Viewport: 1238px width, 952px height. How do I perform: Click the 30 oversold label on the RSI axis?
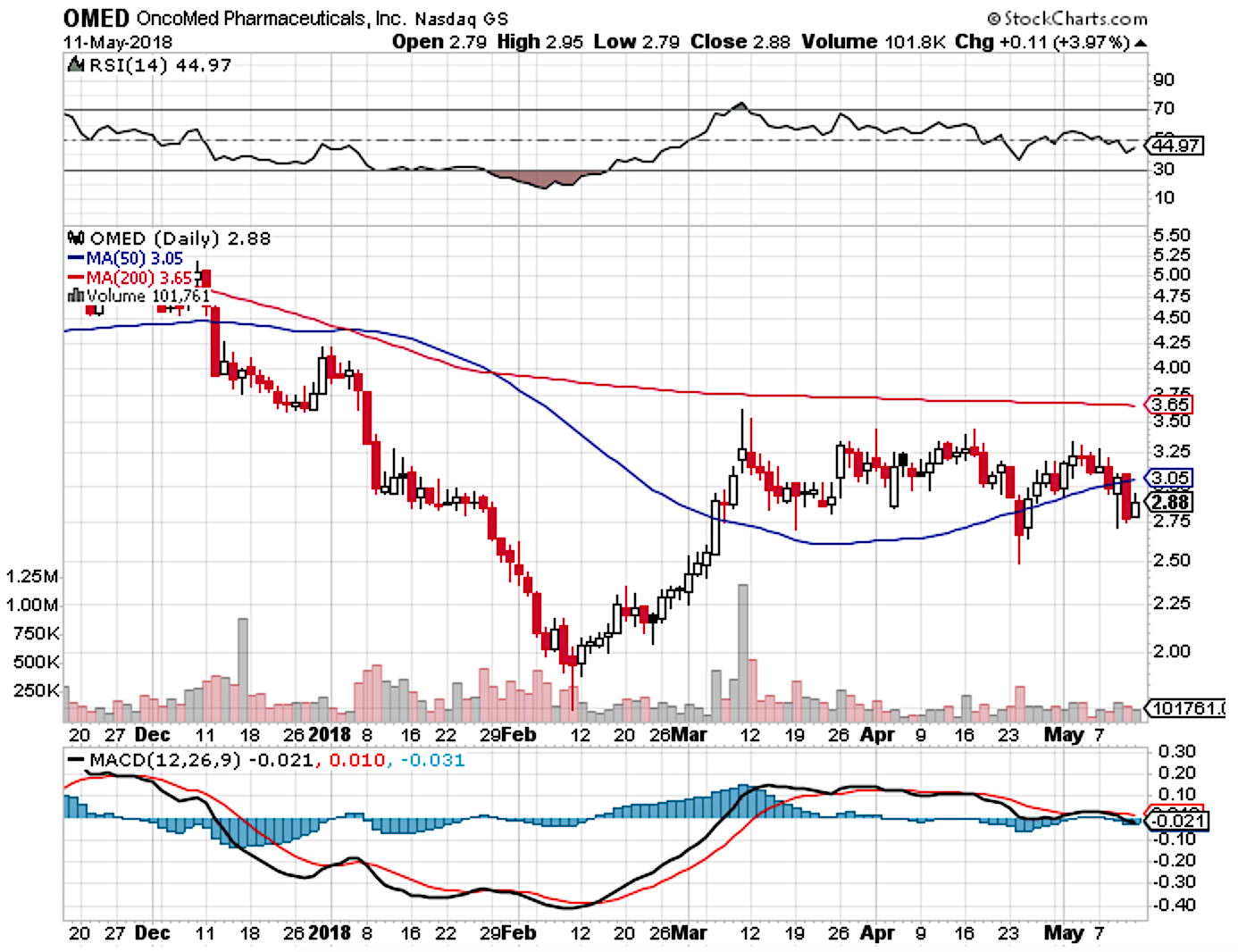click(1164, 169)
